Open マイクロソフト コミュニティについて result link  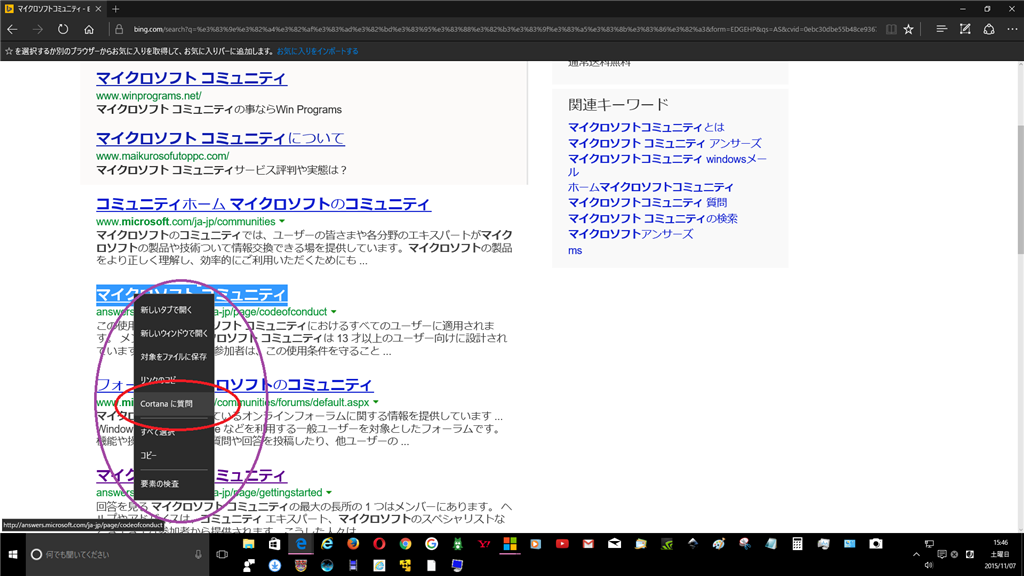tap(220, 138)
